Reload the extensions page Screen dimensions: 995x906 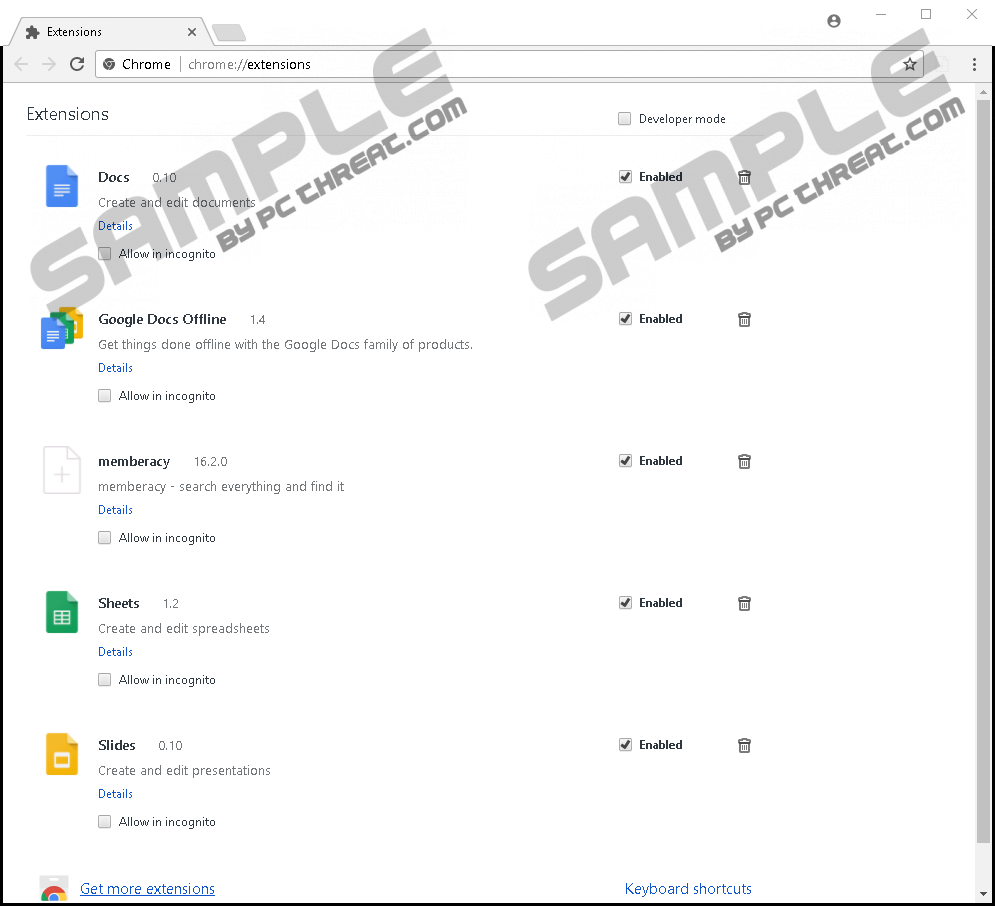click(x=77, y=64)
